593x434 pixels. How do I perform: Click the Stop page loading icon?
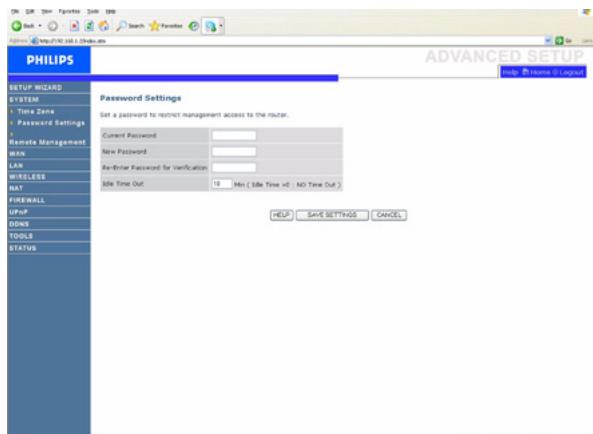[x=75, y=26]
